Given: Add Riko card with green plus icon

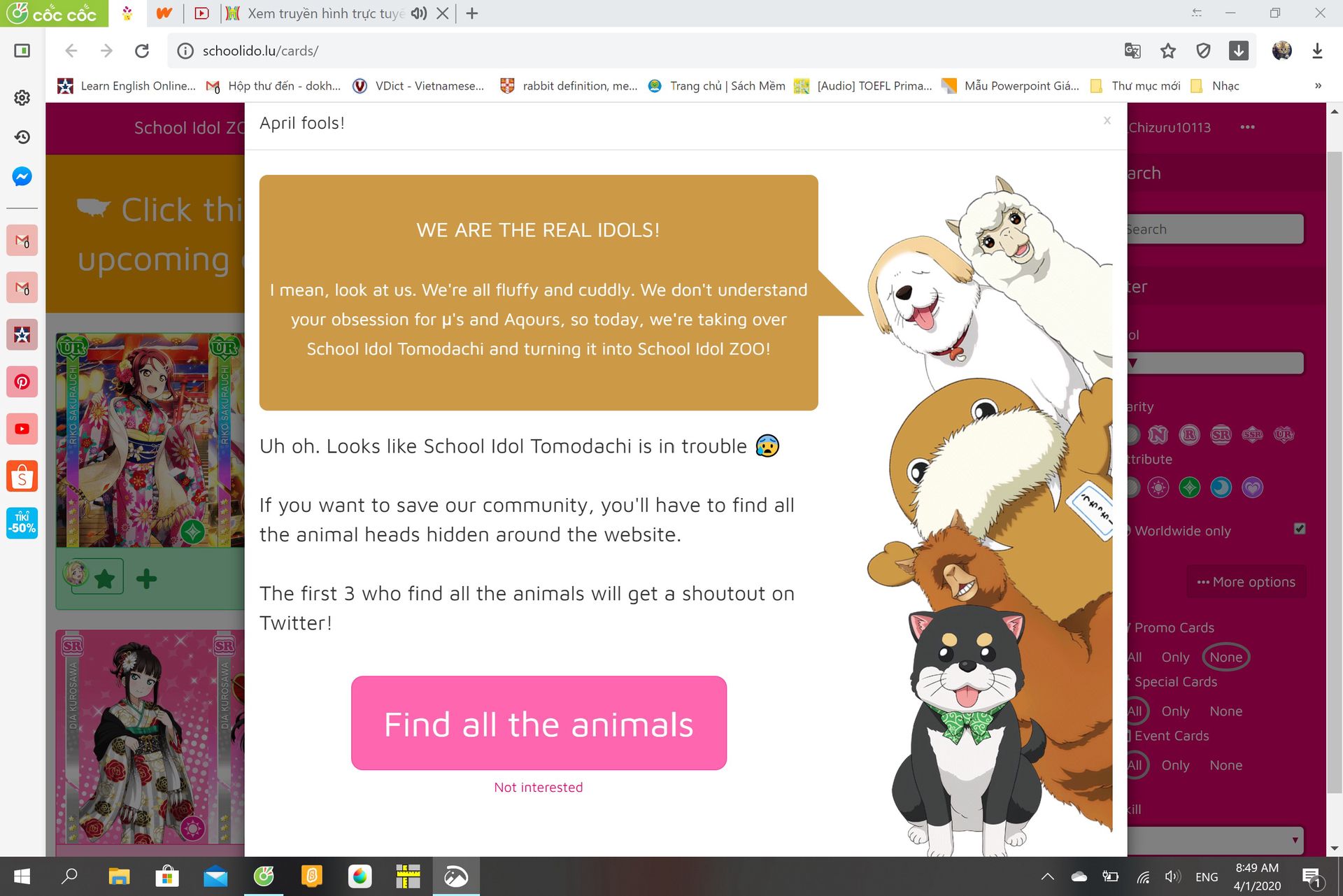Looking at the screenshot, I should coord(146,578).
